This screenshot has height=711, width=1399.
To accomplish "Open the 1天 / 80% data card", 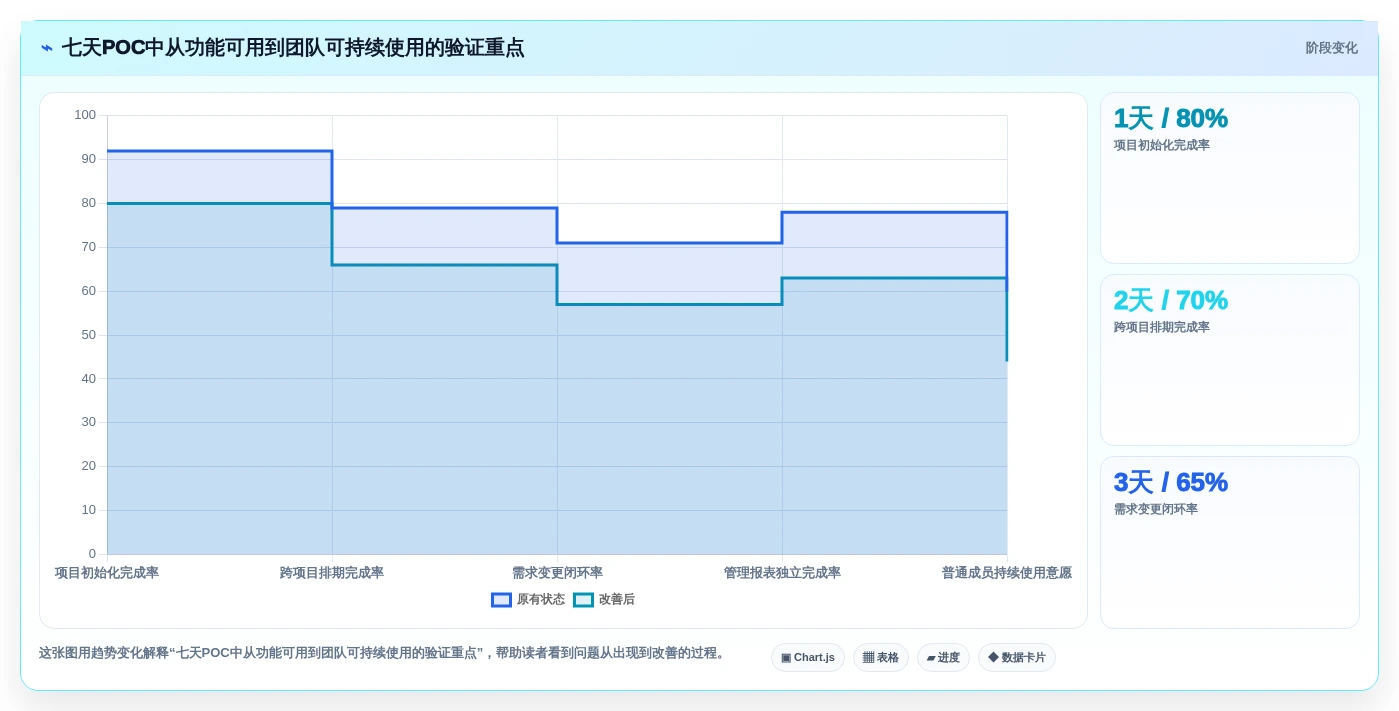I will point(1229,178).
